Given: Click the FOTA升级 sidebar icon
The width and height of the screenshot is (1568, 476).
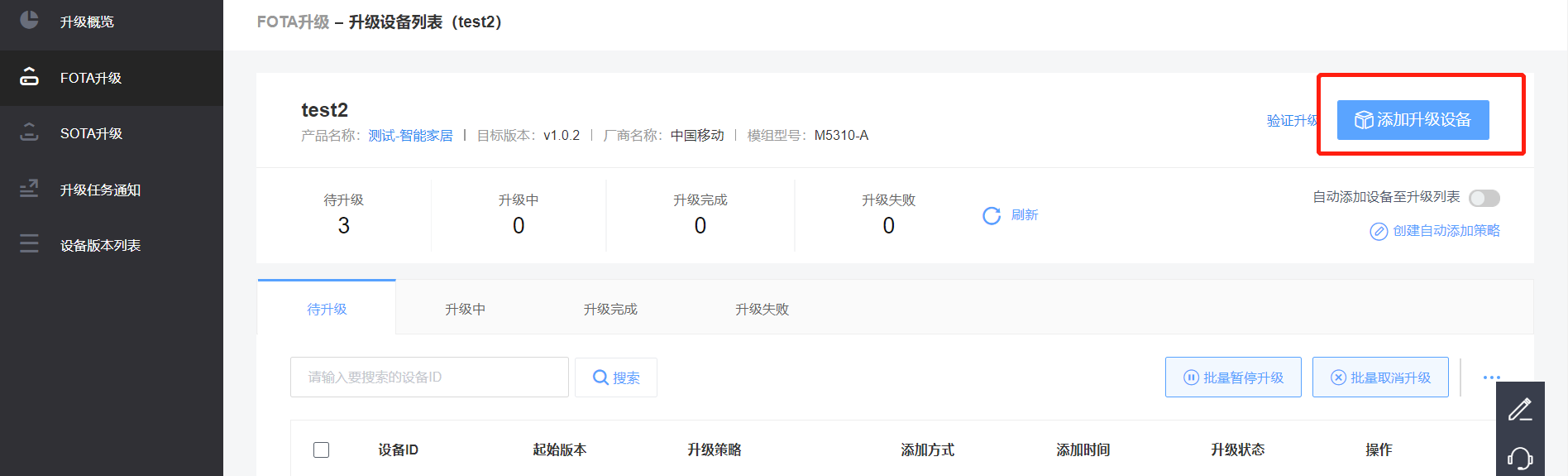Looking at the screenshot, I should (29, 76).
